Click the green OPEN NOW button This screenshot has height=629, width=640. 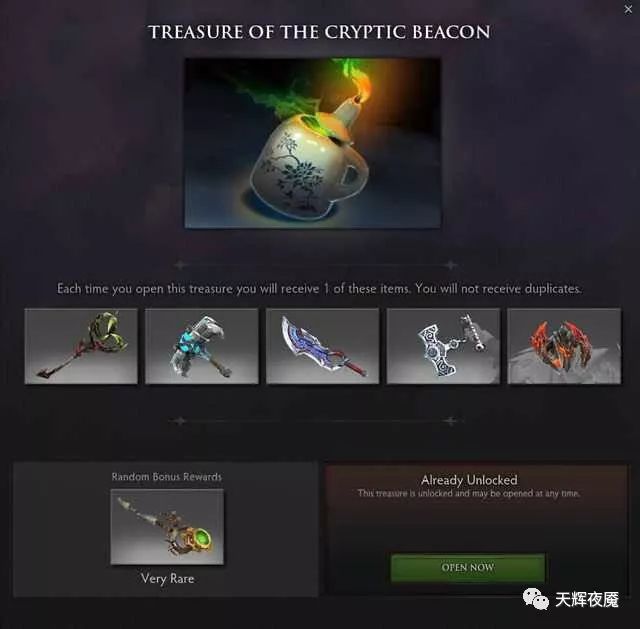pyautogui.click(x=468, y=567)
